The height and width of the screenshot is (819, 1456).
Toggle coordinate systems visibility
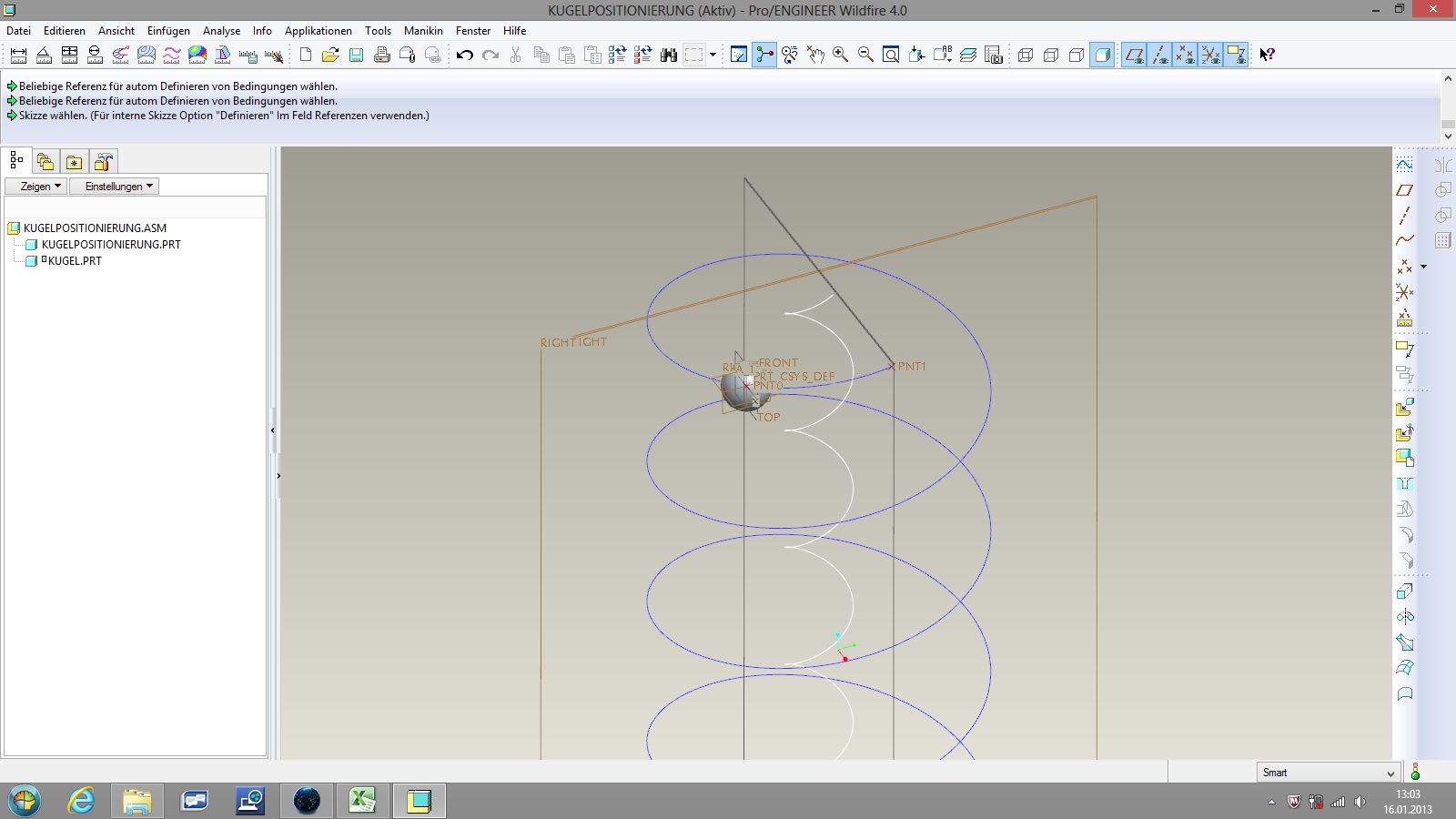1210,55
